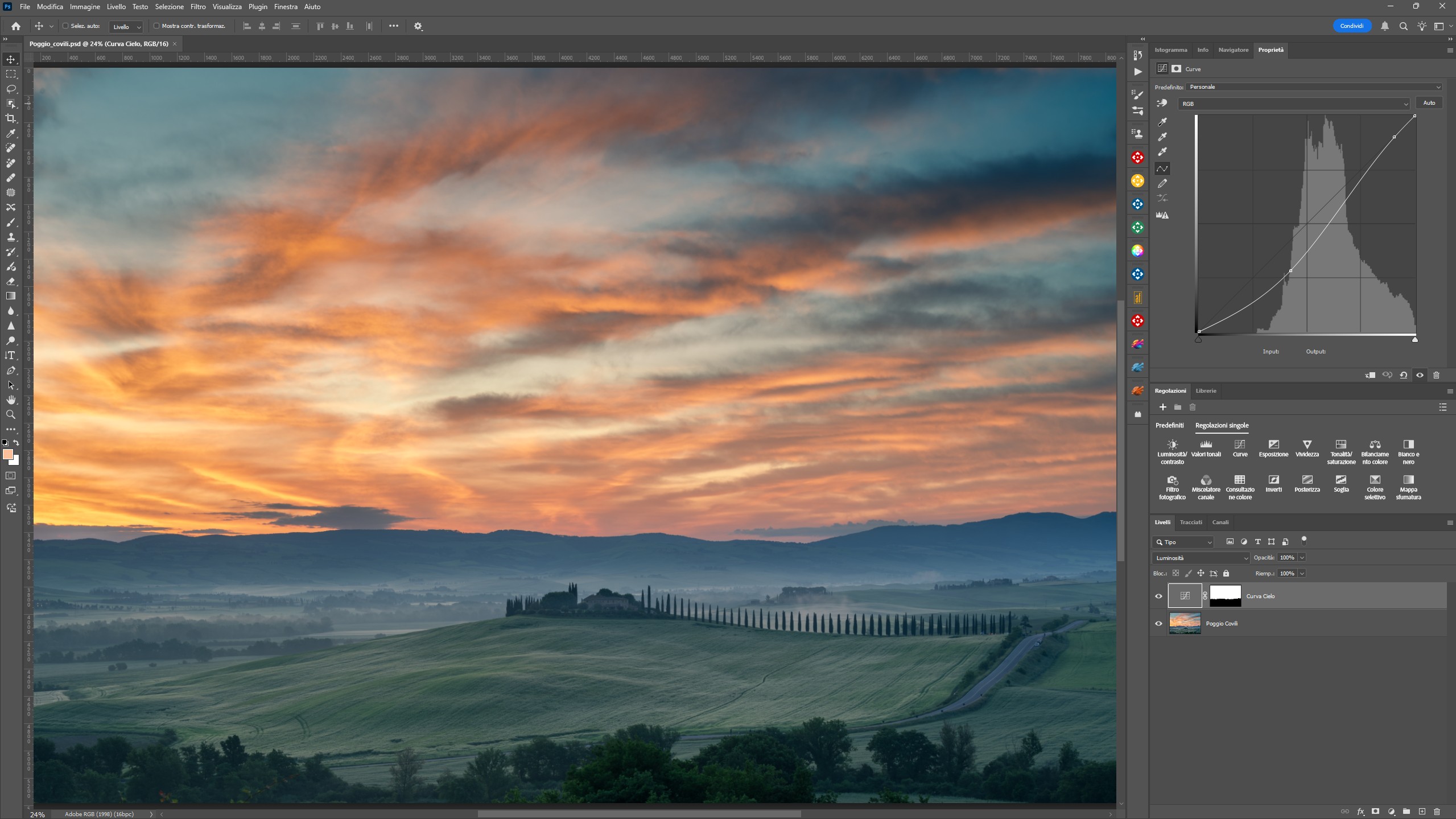Viewport: 1456px width, 819px height.
Task: Open the Properties panel flyout menu
Action: click(1449, 50)
